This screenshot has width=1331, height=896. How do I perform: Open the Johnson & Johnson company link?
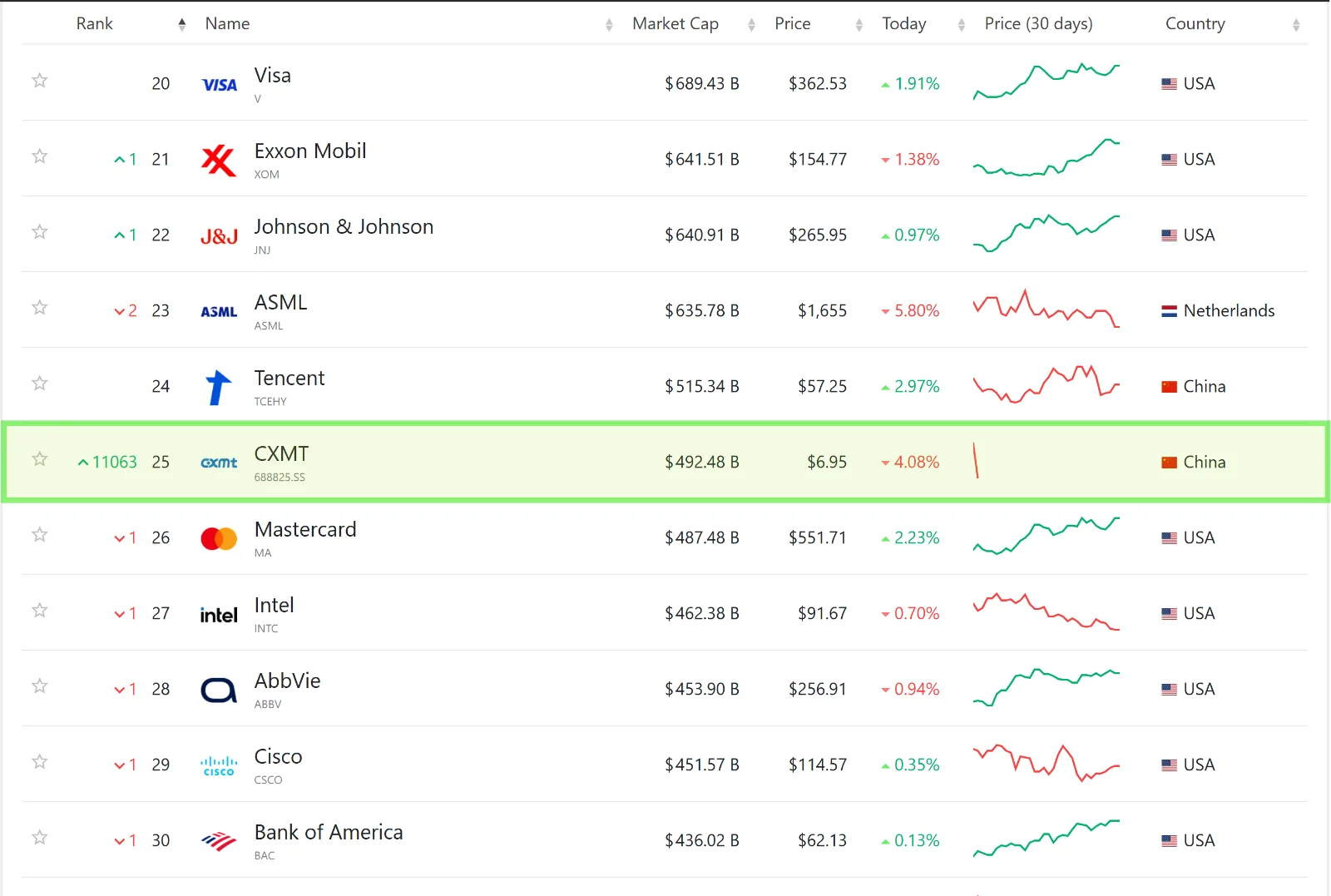344,227
